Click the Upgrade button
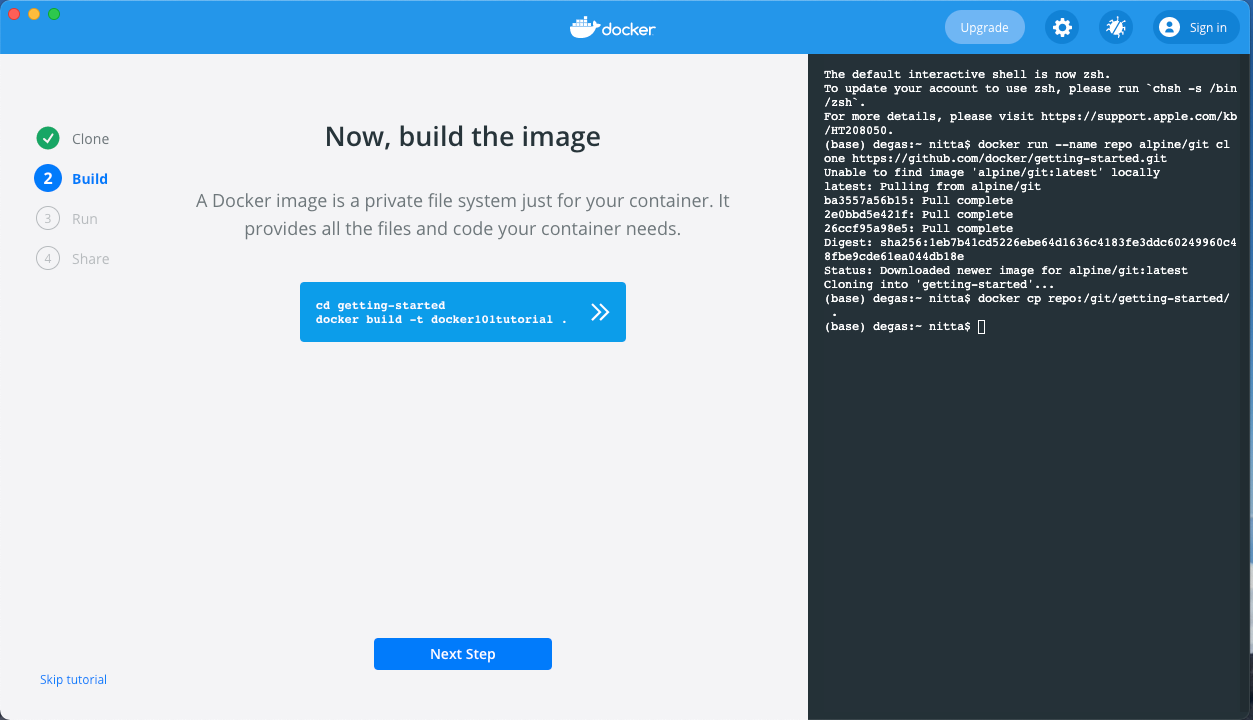The height and width of the screenshot is (720, 1253). click(x=984, y=28)
